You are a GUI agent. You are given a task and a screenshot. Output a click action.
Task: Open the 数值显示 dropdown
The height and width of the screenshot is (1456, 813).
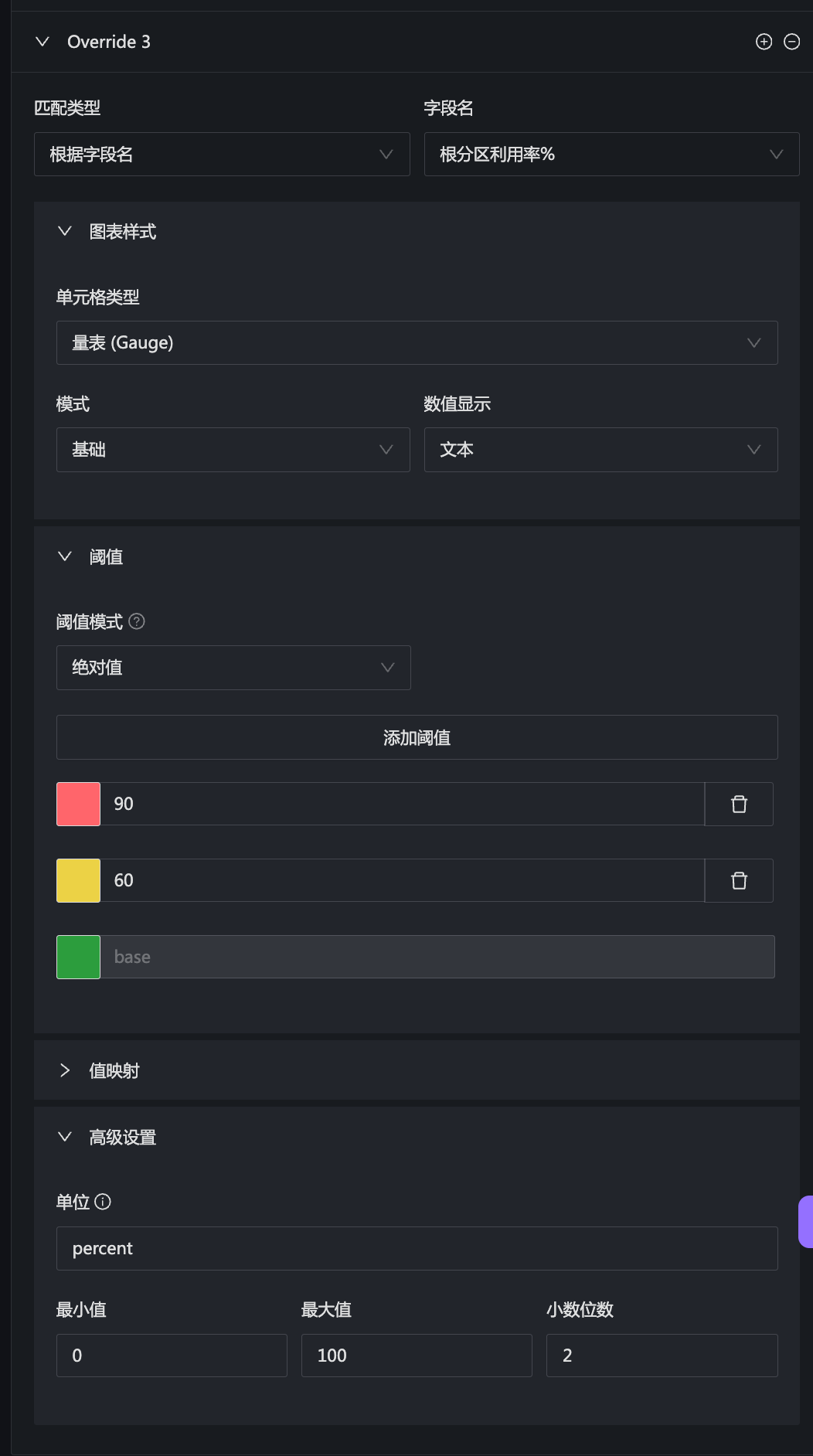600,450
